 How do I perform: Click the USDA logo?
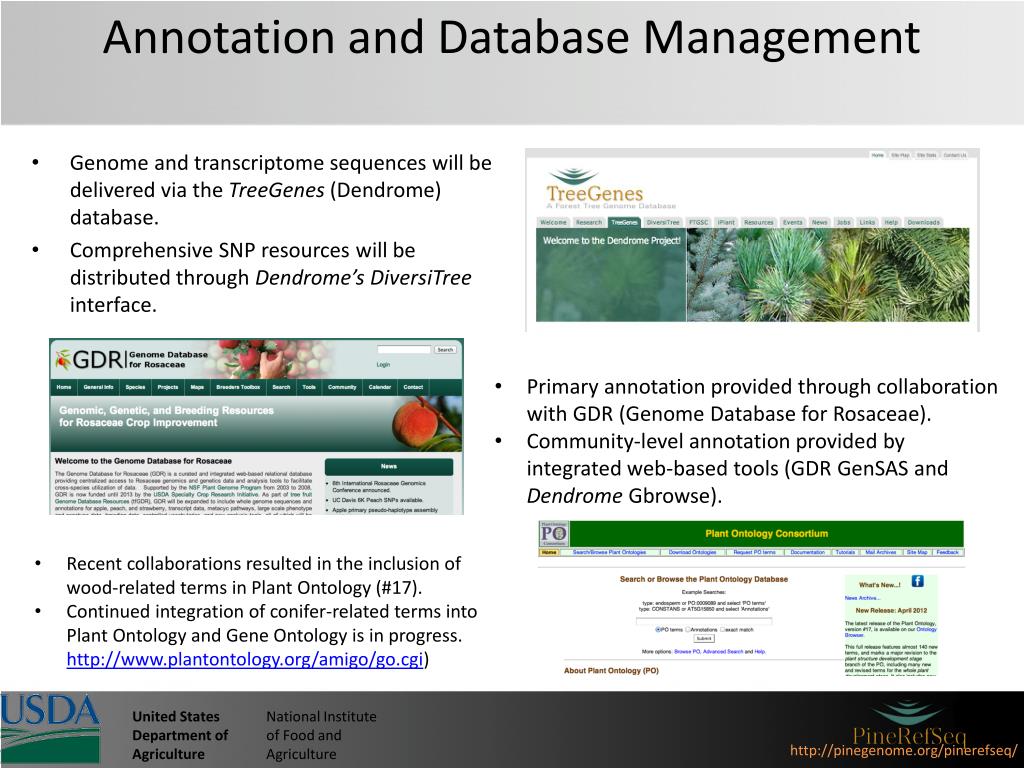[x=50, y=728]
